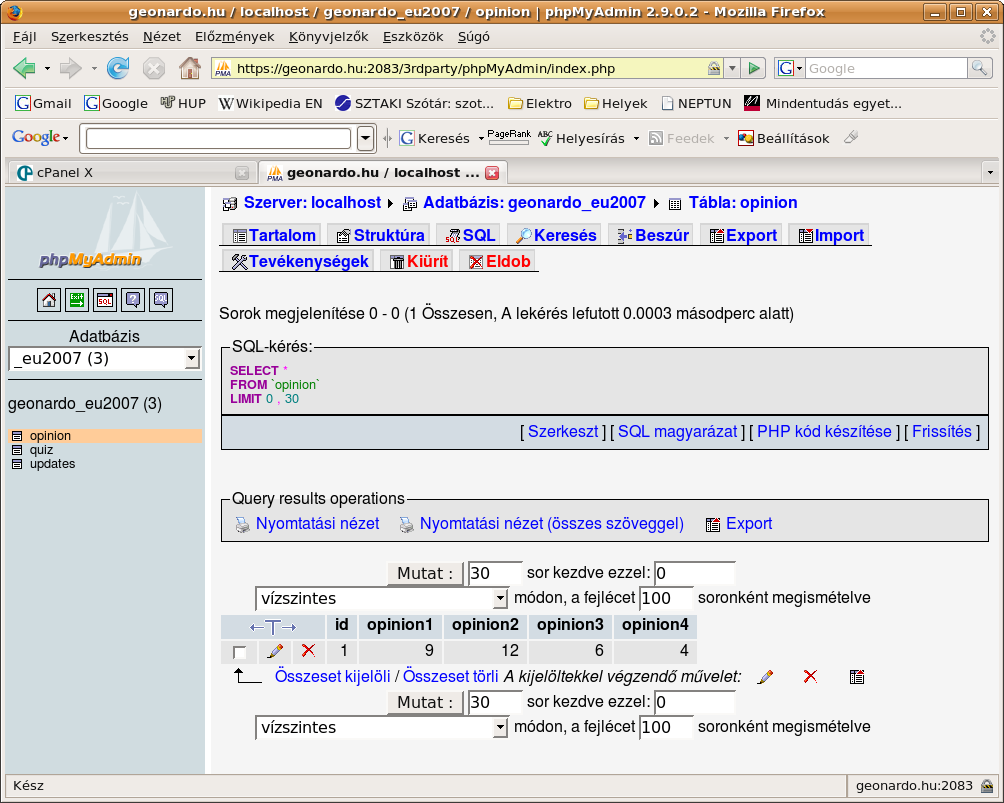Click the Stop loading icon
Image resolution: width=1004 pixels, height=803 pixels.
point(154,68)
